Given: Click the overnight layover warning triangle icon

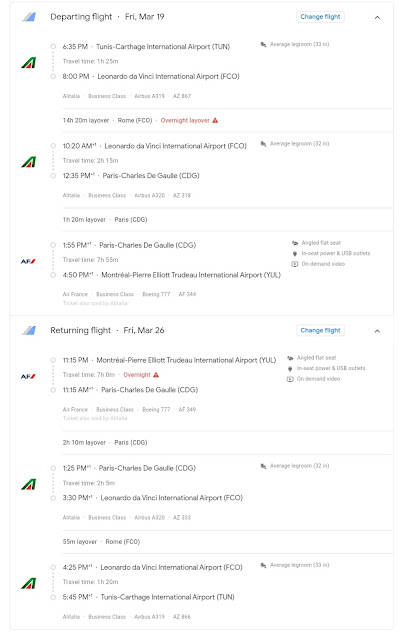Looking at the screenshot, I should pos(215,120).
